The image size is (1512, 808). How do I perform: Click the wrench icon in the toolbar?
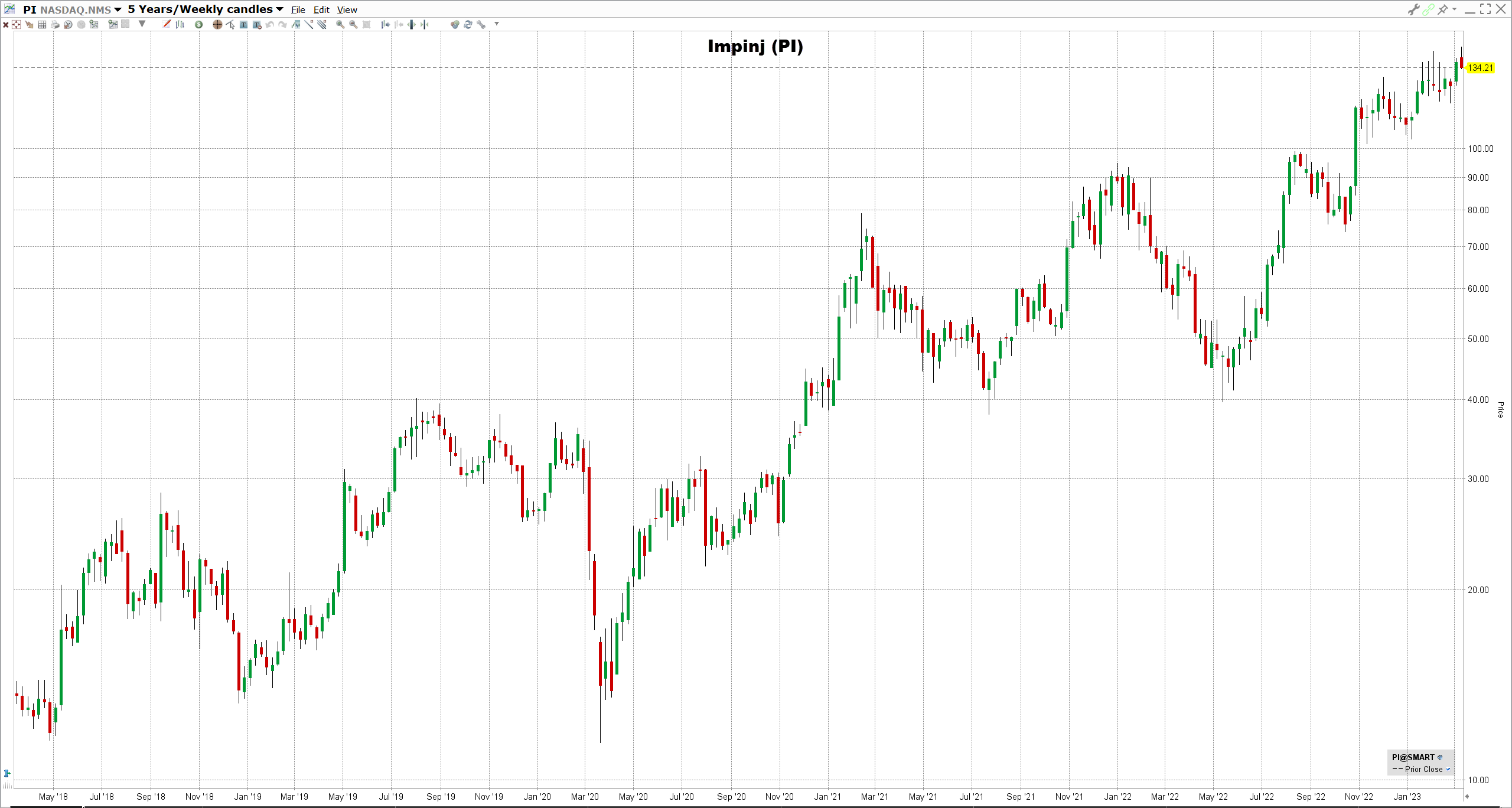[481, 24]
